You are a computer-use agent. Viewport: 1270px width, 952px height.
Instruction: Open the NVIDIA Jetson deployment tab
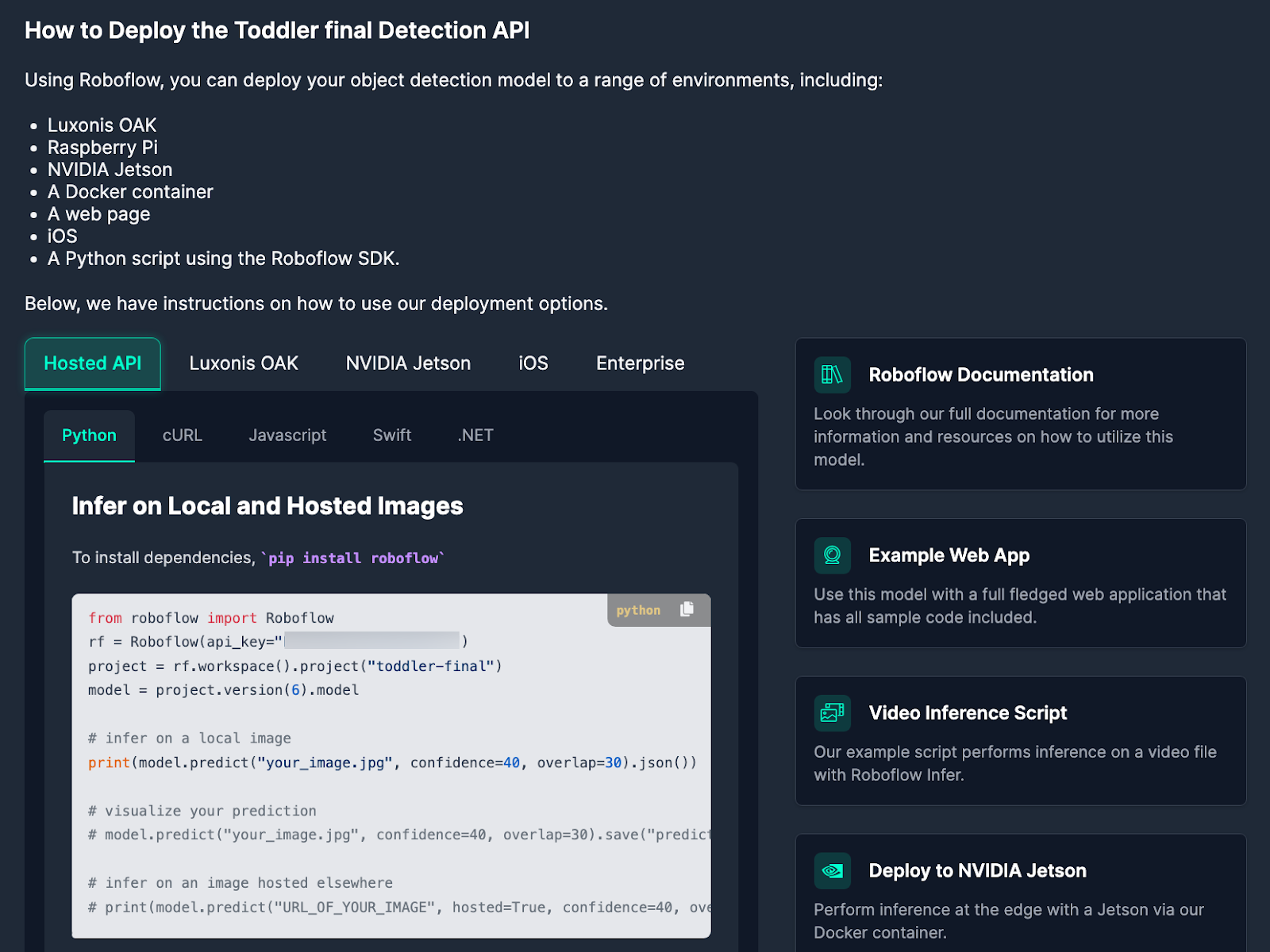[x=408, y=363]
